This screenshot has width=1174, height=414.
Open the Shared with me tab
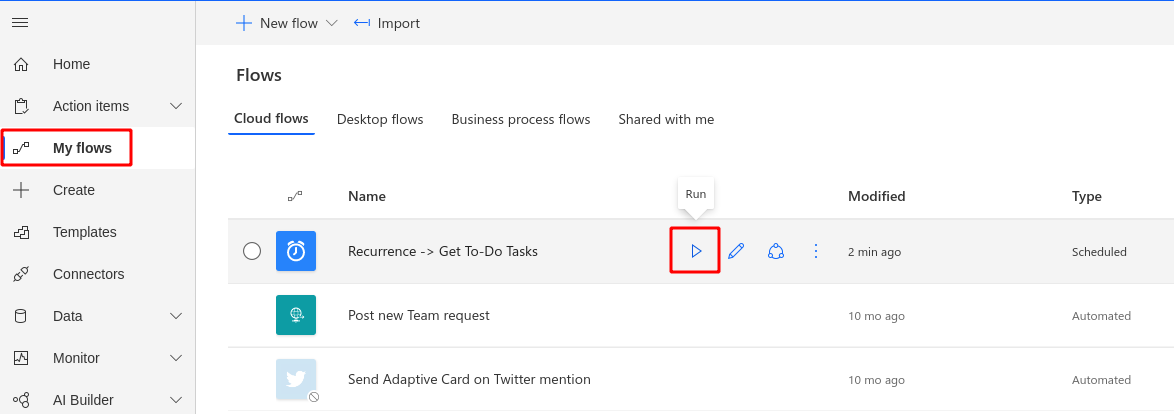(x=666, y=119)
